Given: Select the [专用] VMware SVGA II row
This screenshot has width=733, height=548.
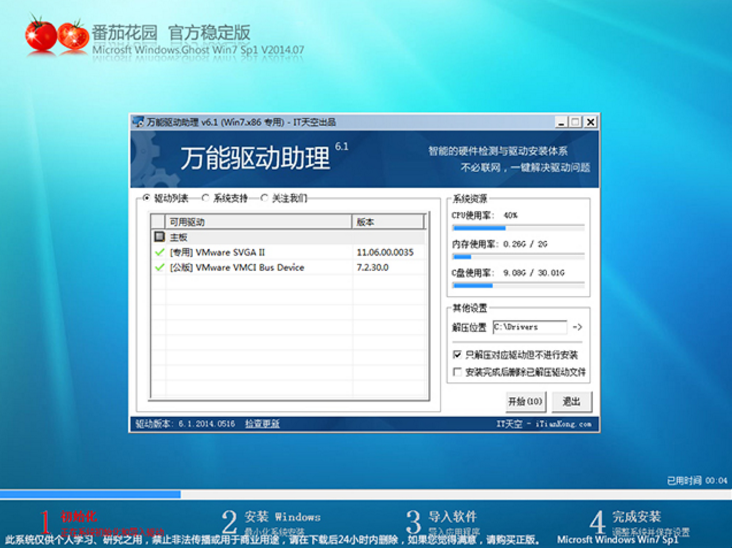Looking at the screenshot, I should [x=289, y=252].
